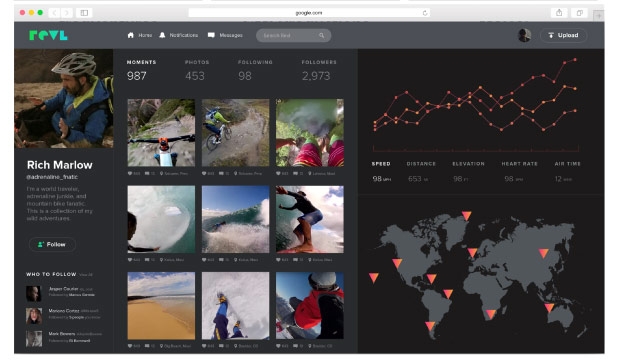
Task: Switch to the Moments tab
Action: [141, 70]
